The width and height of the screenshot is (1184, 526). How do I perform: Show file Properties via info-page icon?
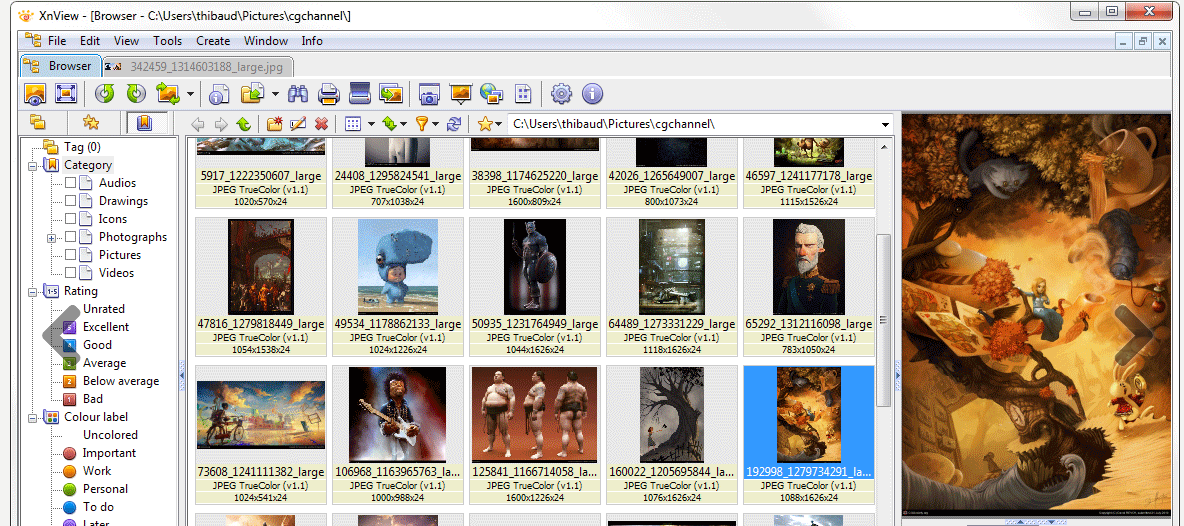220,94
